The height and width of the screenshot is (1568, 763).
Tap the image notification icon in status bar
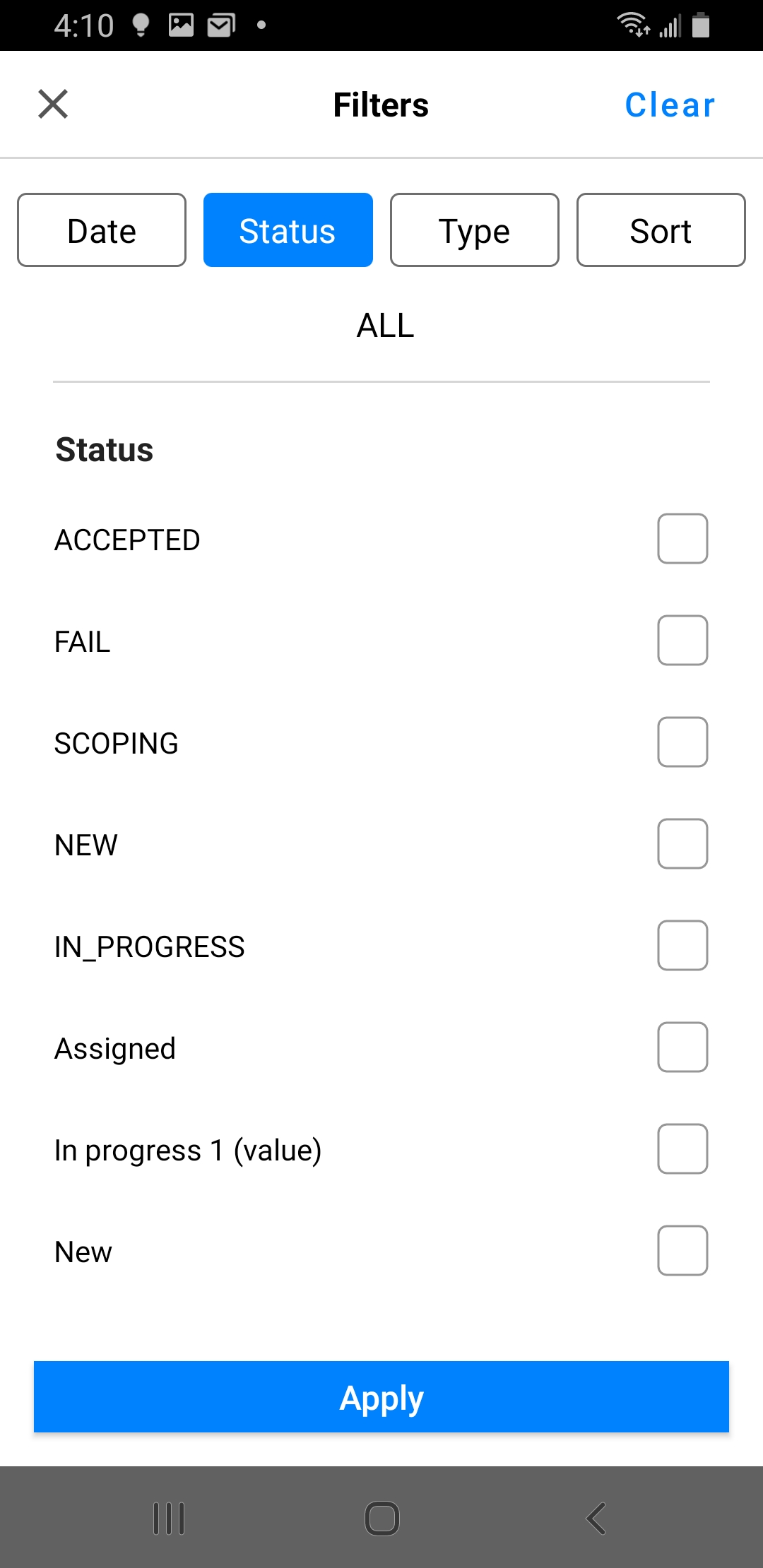point(181,25)
